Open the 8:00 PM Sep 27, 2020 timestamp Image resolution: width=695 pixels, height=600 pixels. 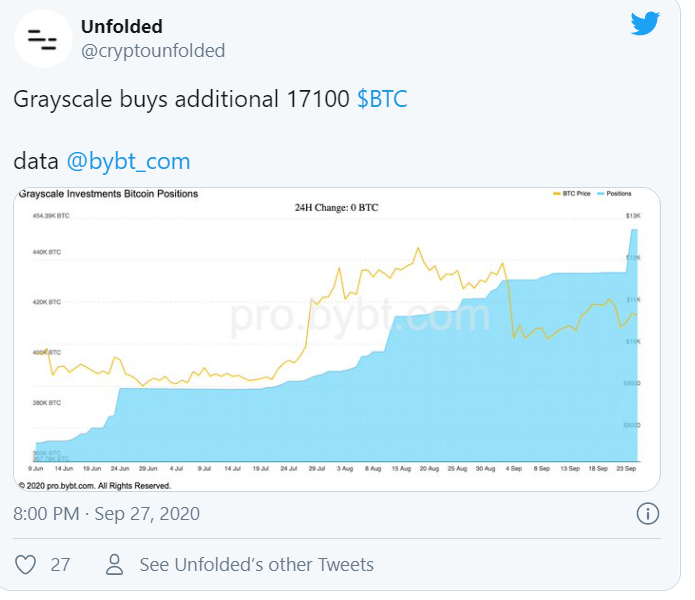point(107,514)
